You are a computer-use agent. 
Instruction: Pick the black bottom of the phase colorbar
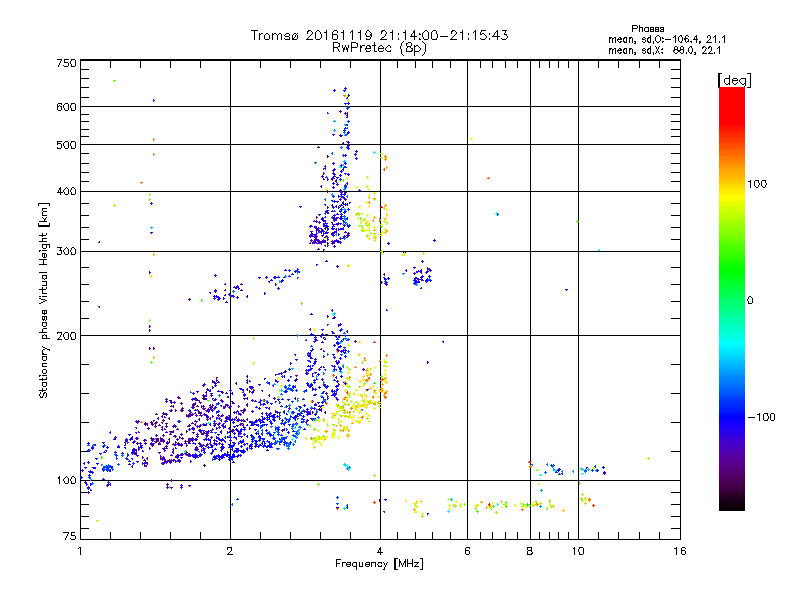tap(732, 504)
